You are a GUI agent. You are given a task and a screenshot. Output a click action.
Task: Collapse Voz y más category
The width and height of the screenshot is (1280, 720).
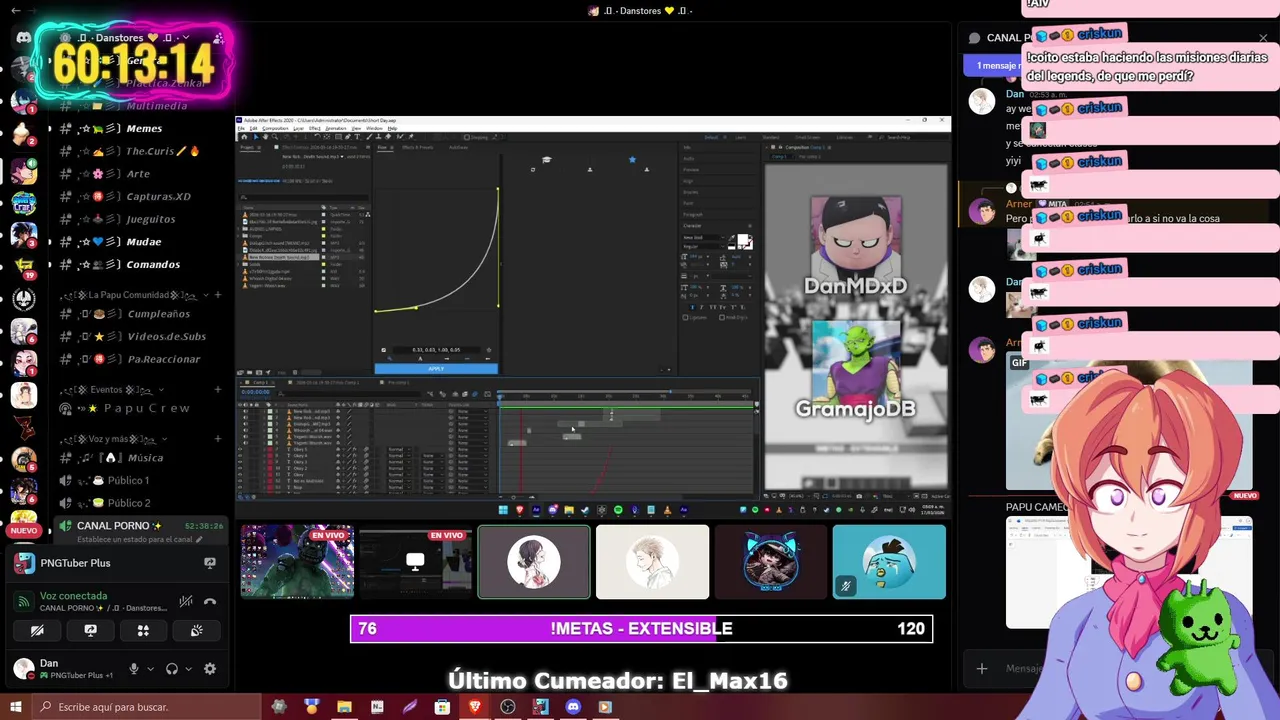pos(113,439)
